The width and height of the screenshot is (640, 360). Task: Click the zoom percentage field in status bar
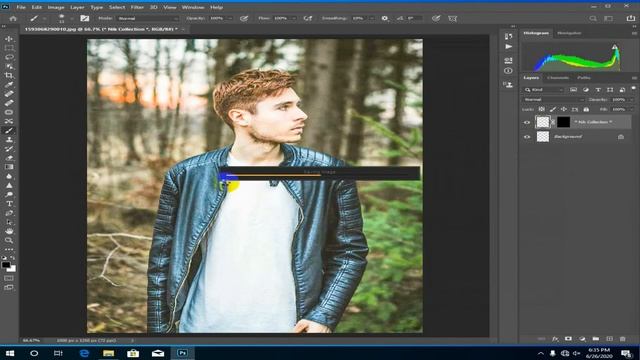coord(31,340)
